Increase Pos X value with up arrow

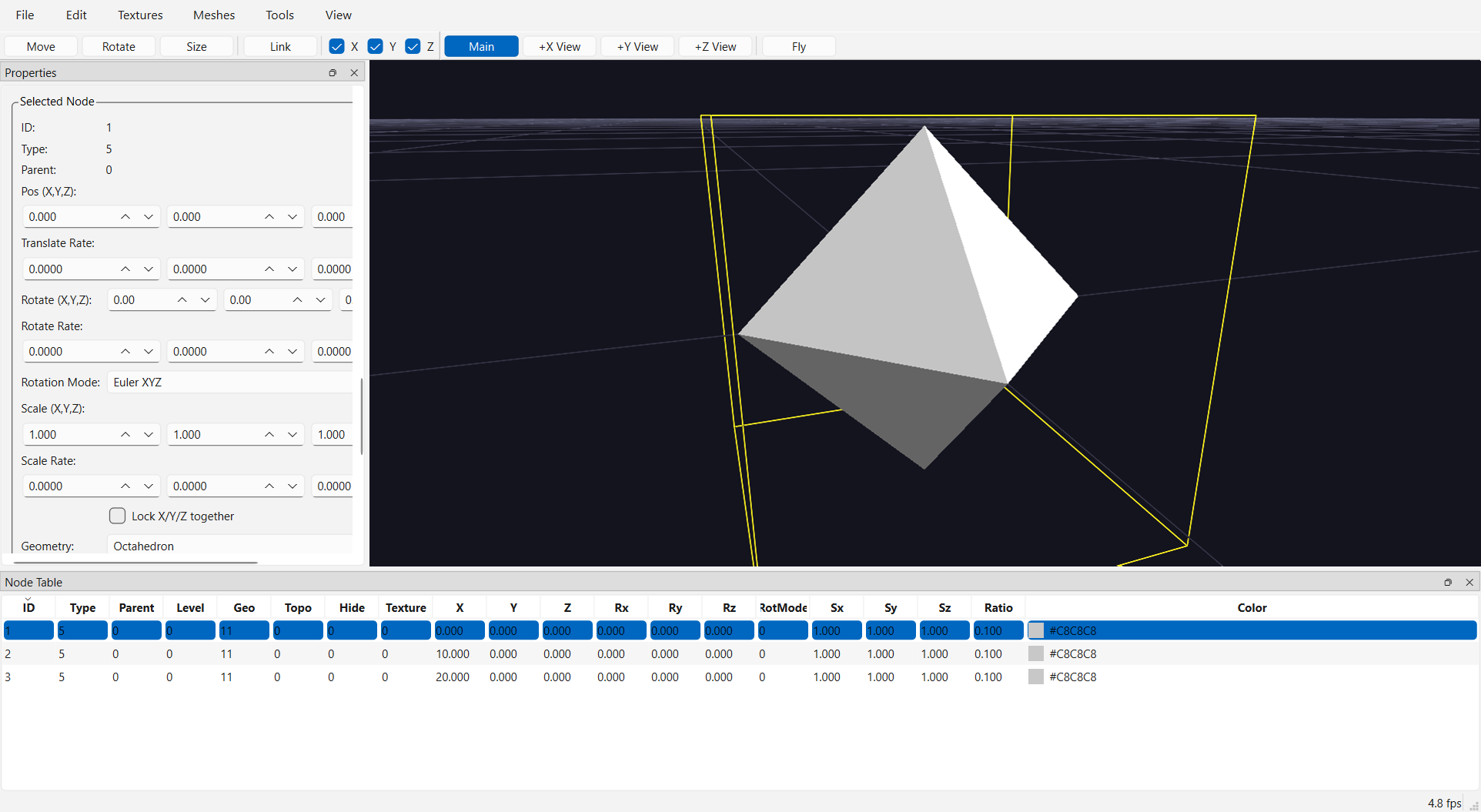point(125,217)
